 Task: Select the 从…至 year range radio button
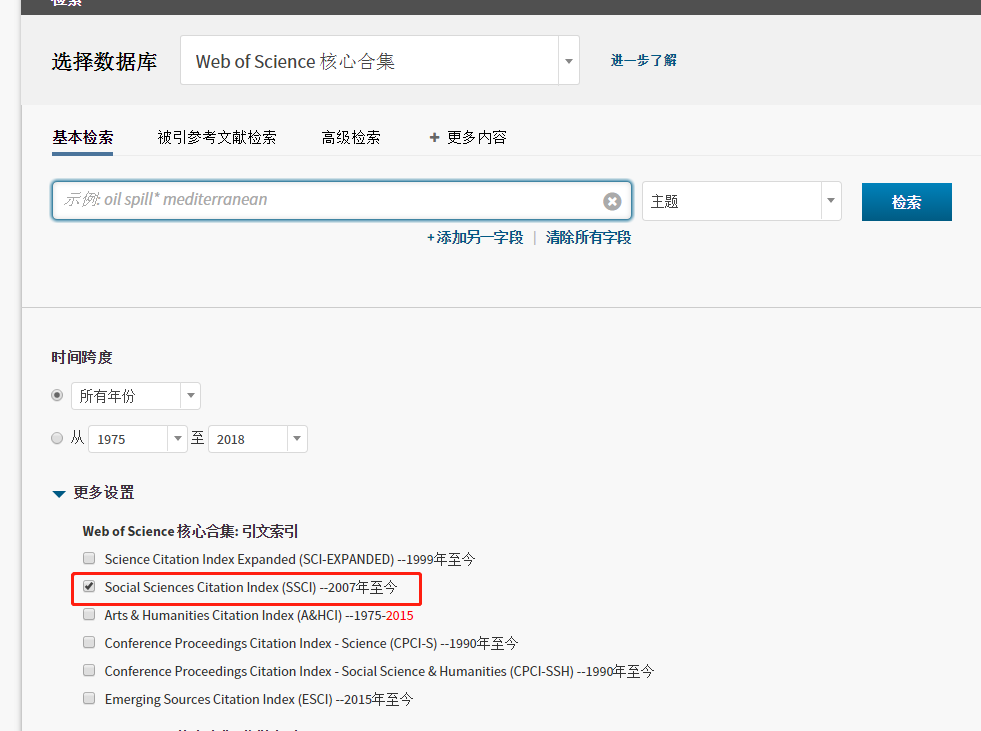57,438
